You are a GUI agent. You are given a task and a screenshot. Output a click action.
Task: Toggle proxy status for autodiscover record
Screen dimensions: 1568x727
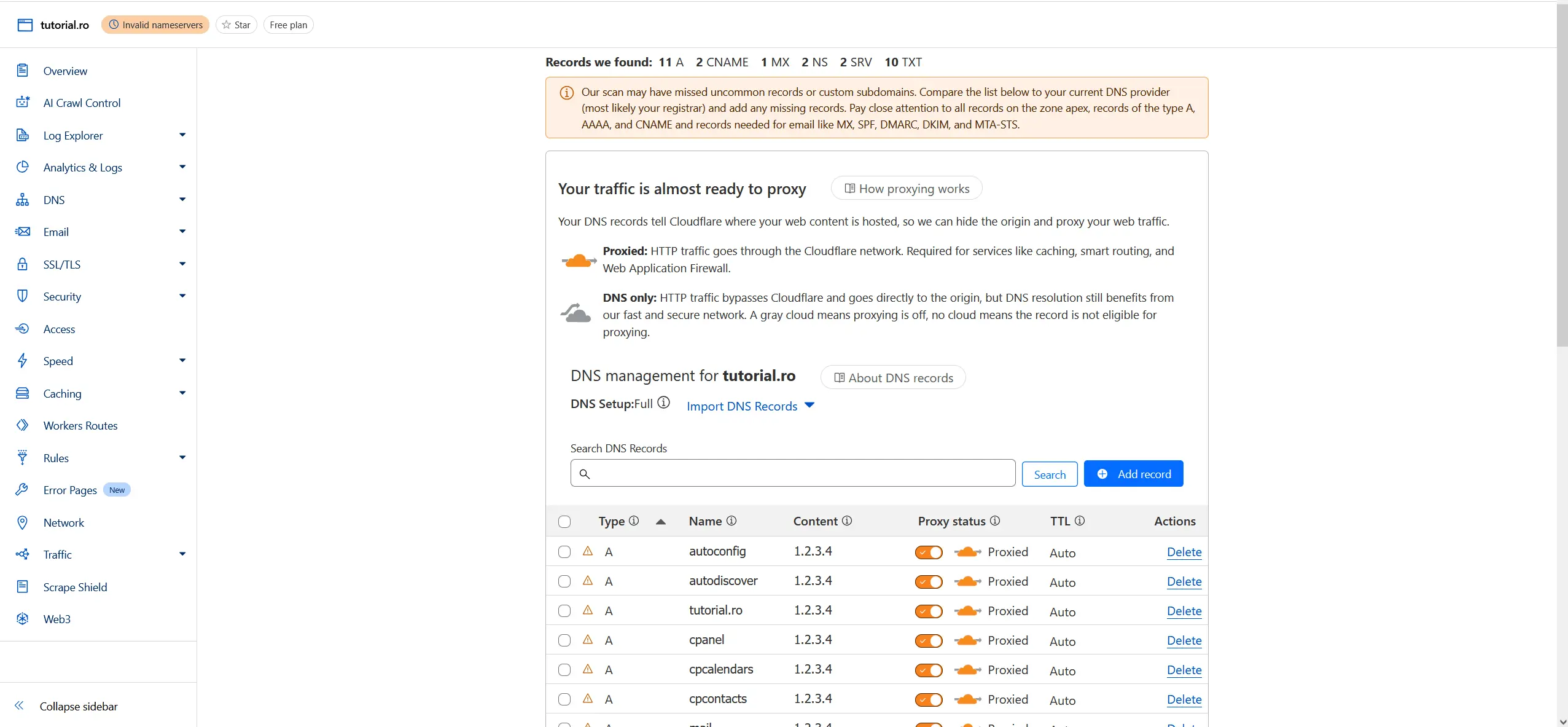click(929, 581)
